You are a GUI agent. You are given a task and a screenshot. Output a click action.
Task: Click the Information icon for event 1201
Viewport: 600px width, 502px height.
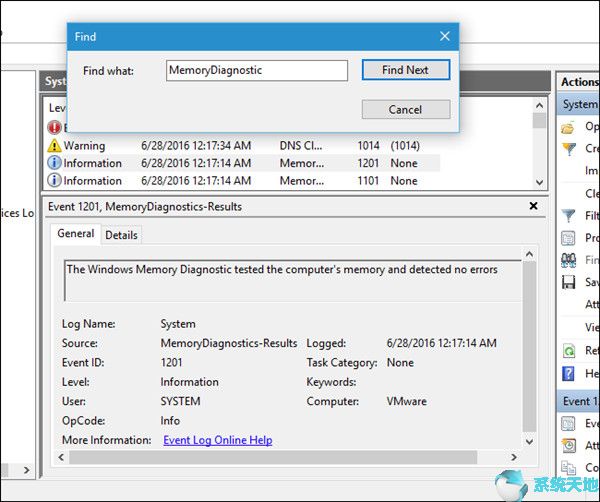pos(54,163)
